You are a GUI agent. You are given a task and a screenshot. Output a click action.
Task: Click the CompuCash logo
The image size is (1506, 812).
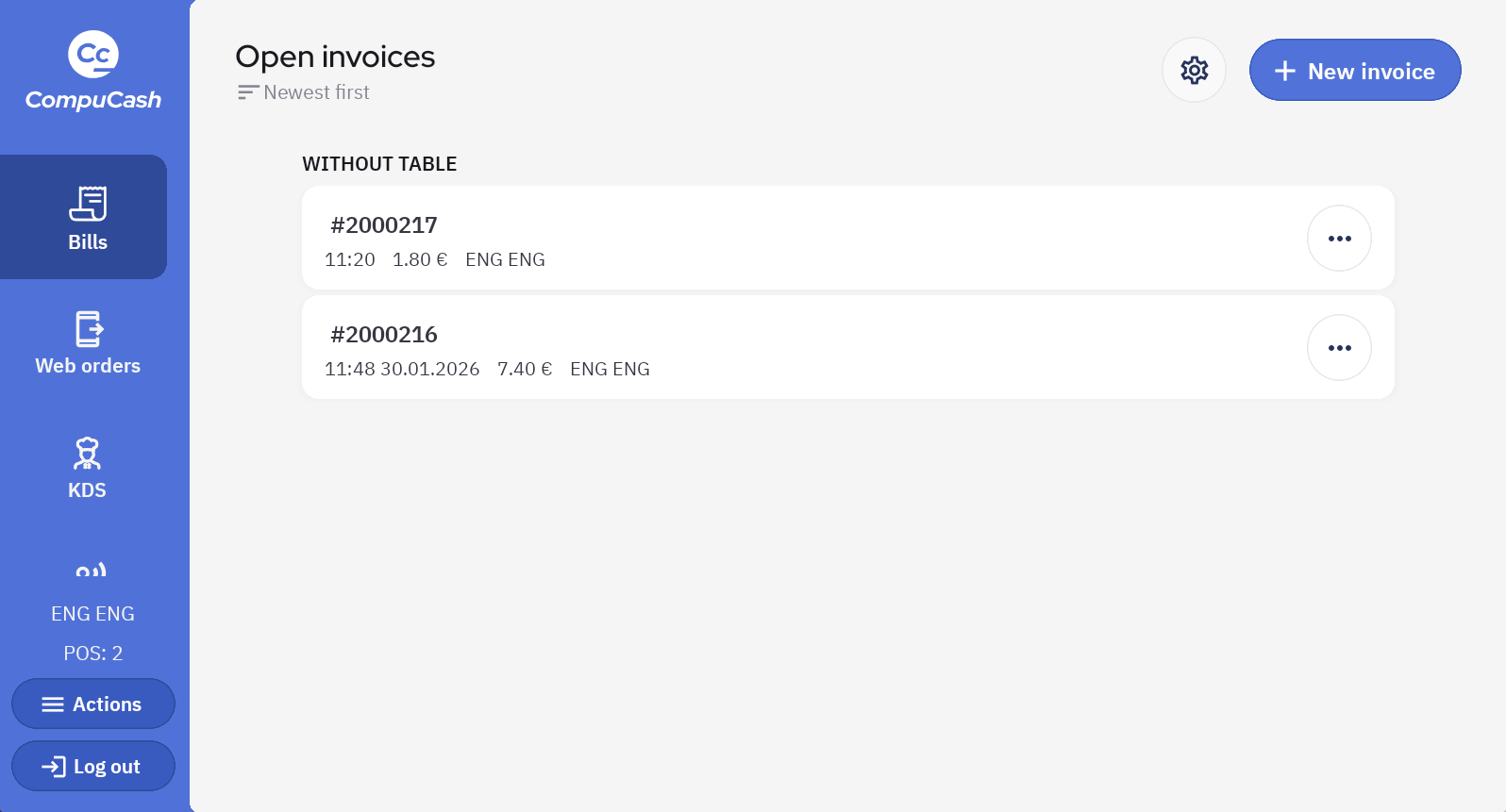point(93,72)
